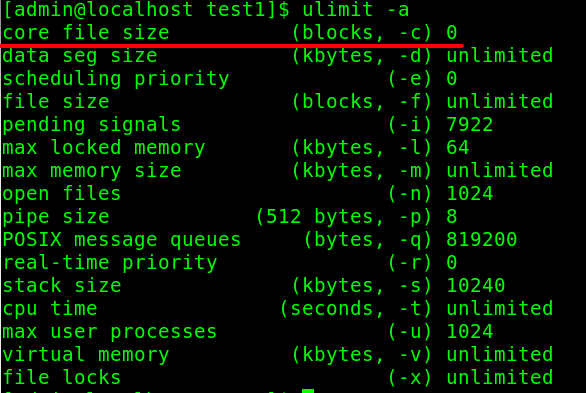The image size is (586, 393).
Task: Click the '(512 bytes, -p)' text
Action: (344, 217)
